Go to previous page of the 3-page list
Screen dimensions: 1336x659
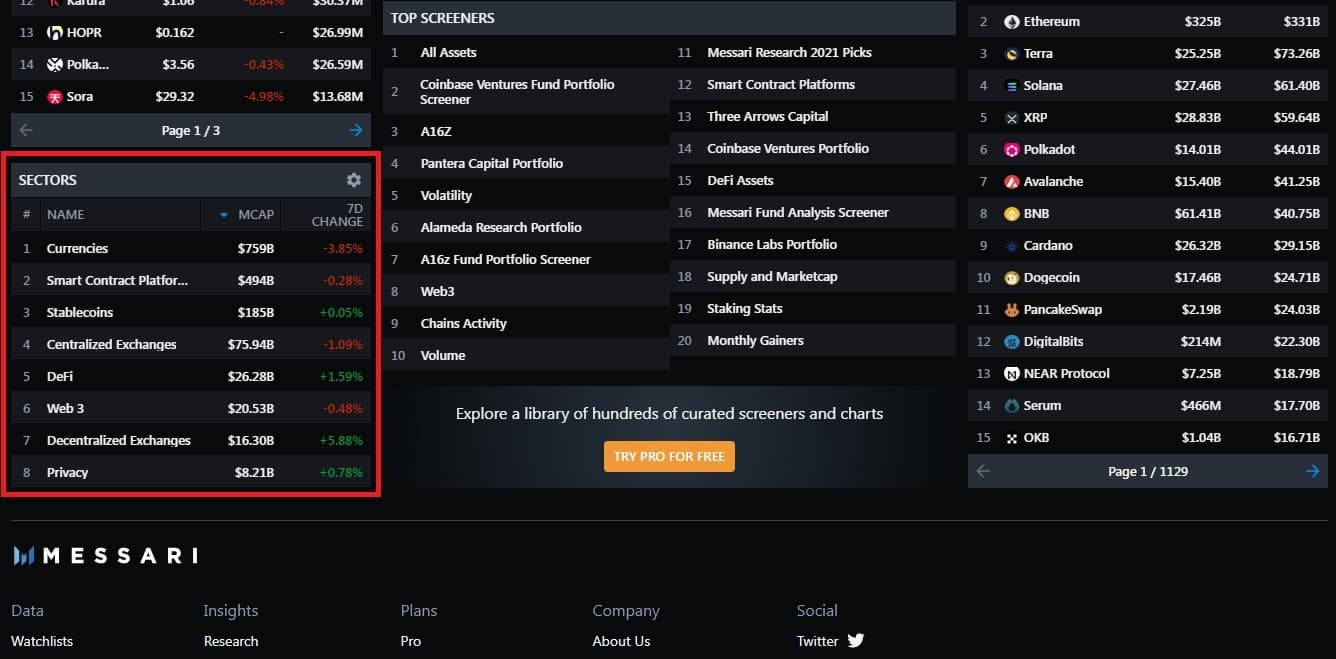pos(26,130)
